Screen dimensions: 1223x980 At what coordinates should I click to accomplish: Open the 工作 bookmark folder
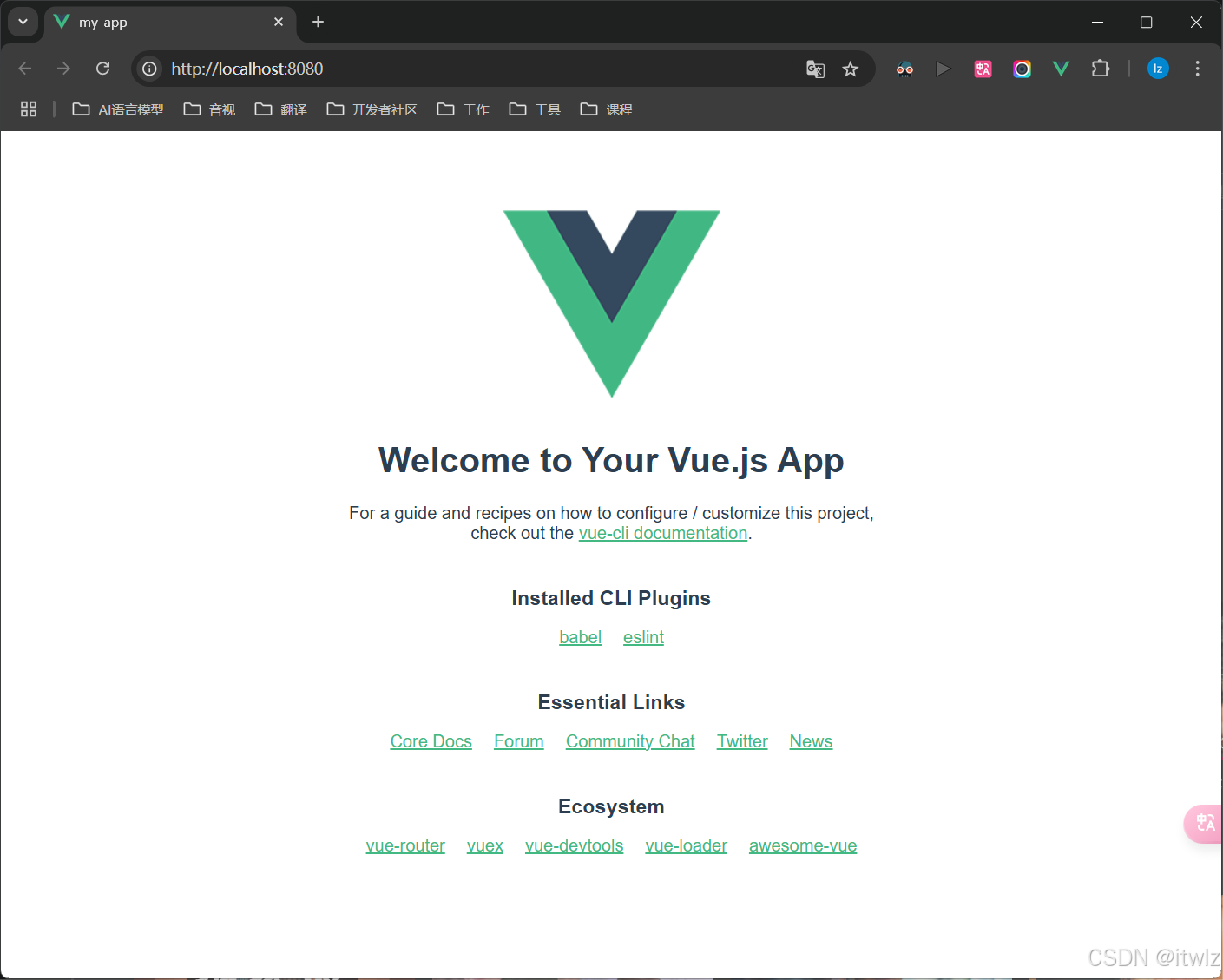pos(464,109)
